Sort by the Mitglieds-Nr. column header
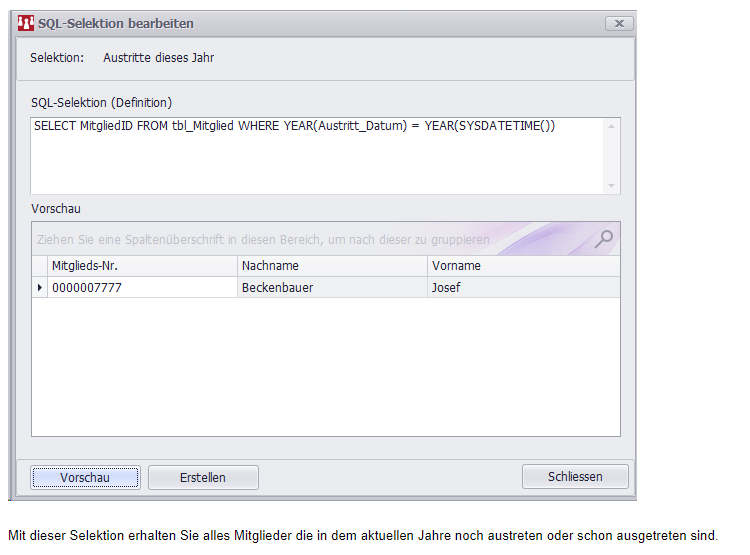This screenshot has height=555, width=750. point(142,266)
